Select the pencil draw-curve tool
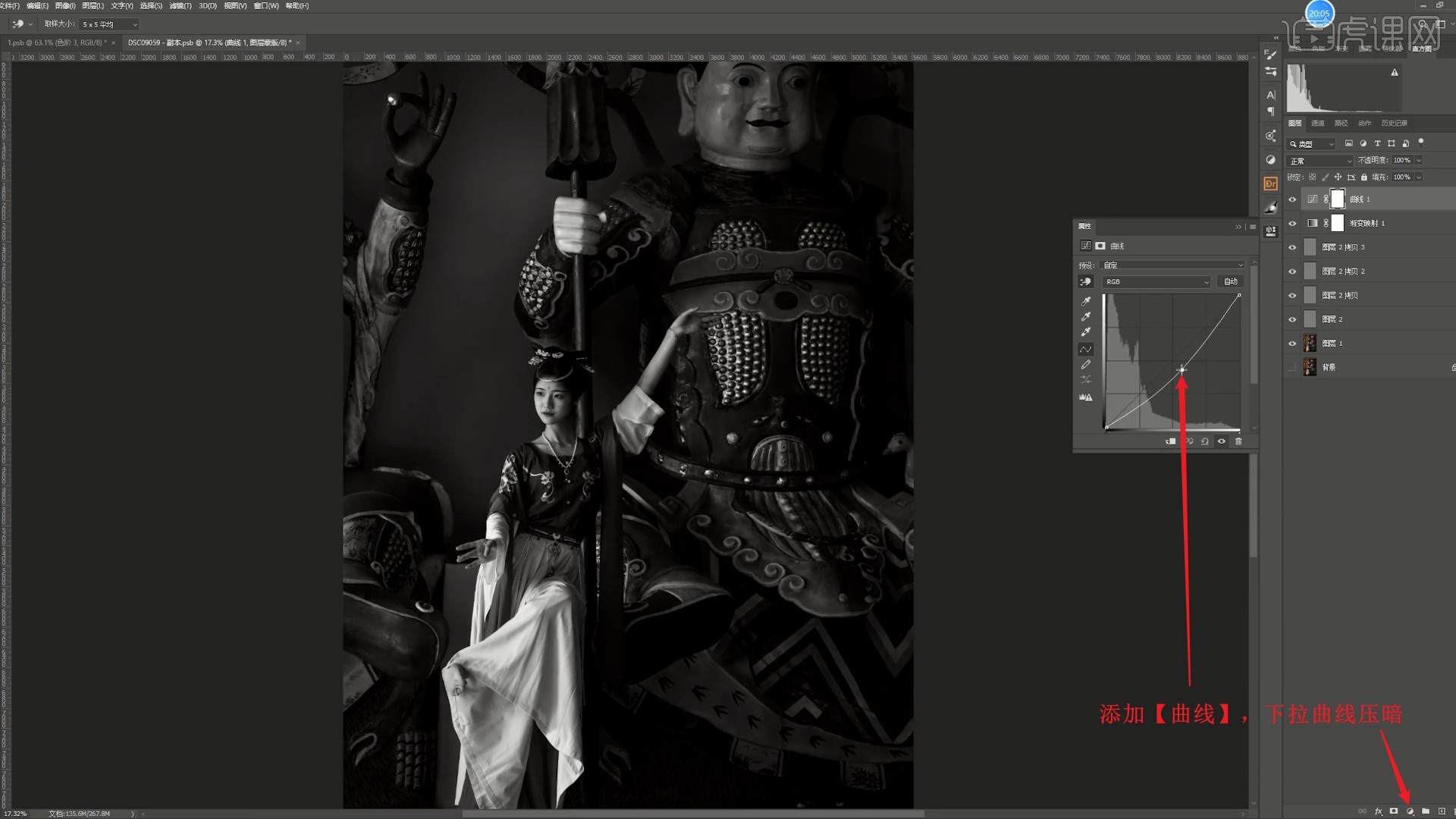This screenshot has height=819, width=1456. coord(1086,365)
